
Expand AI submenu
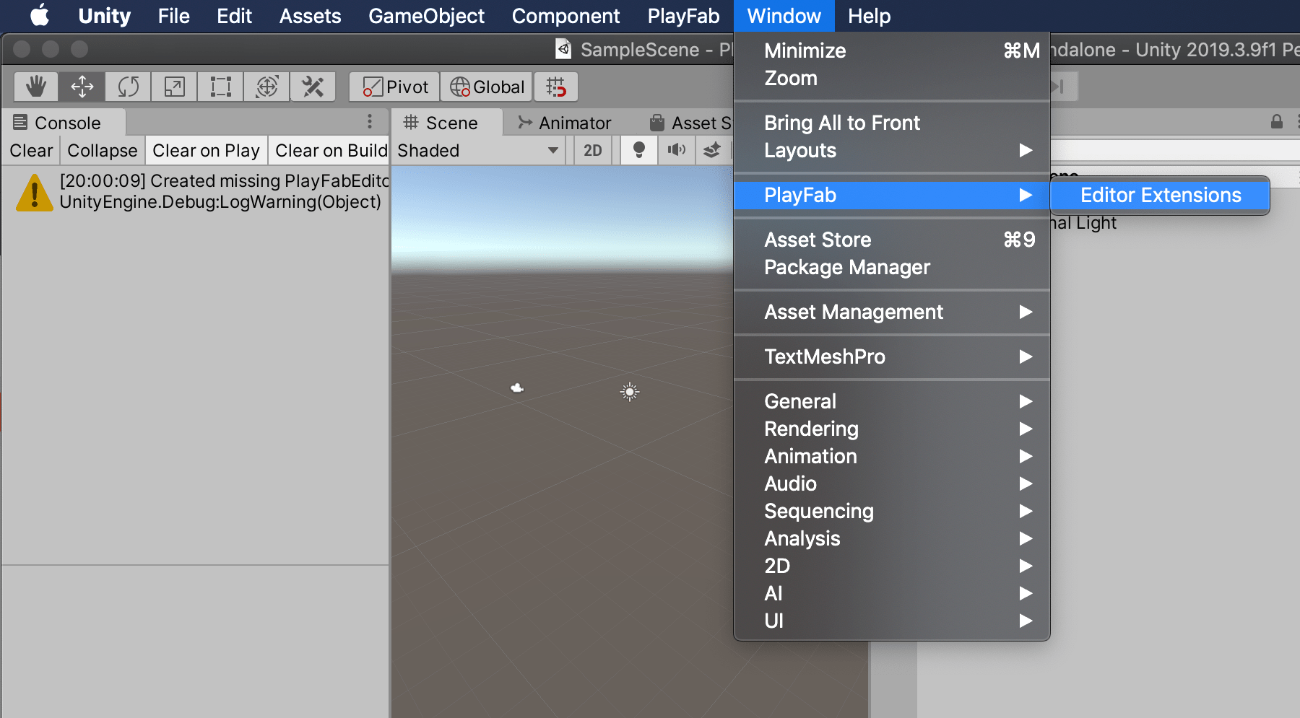pyautogui.click(x=892, y=593)
